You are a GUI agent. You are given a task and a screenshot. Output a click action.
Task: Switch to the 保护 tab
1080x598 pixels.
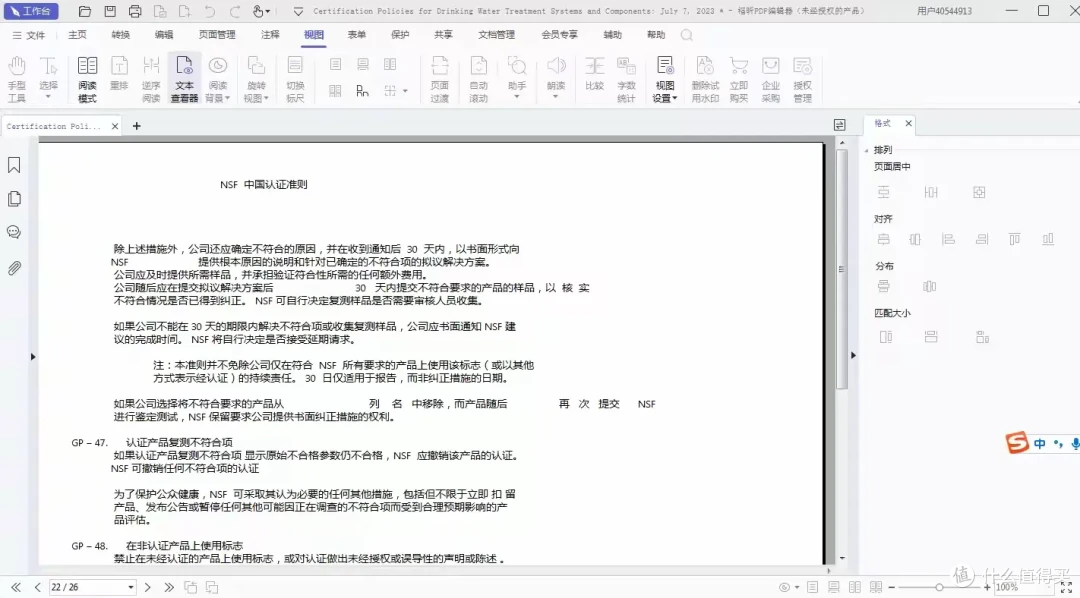[x=400, y=34]
